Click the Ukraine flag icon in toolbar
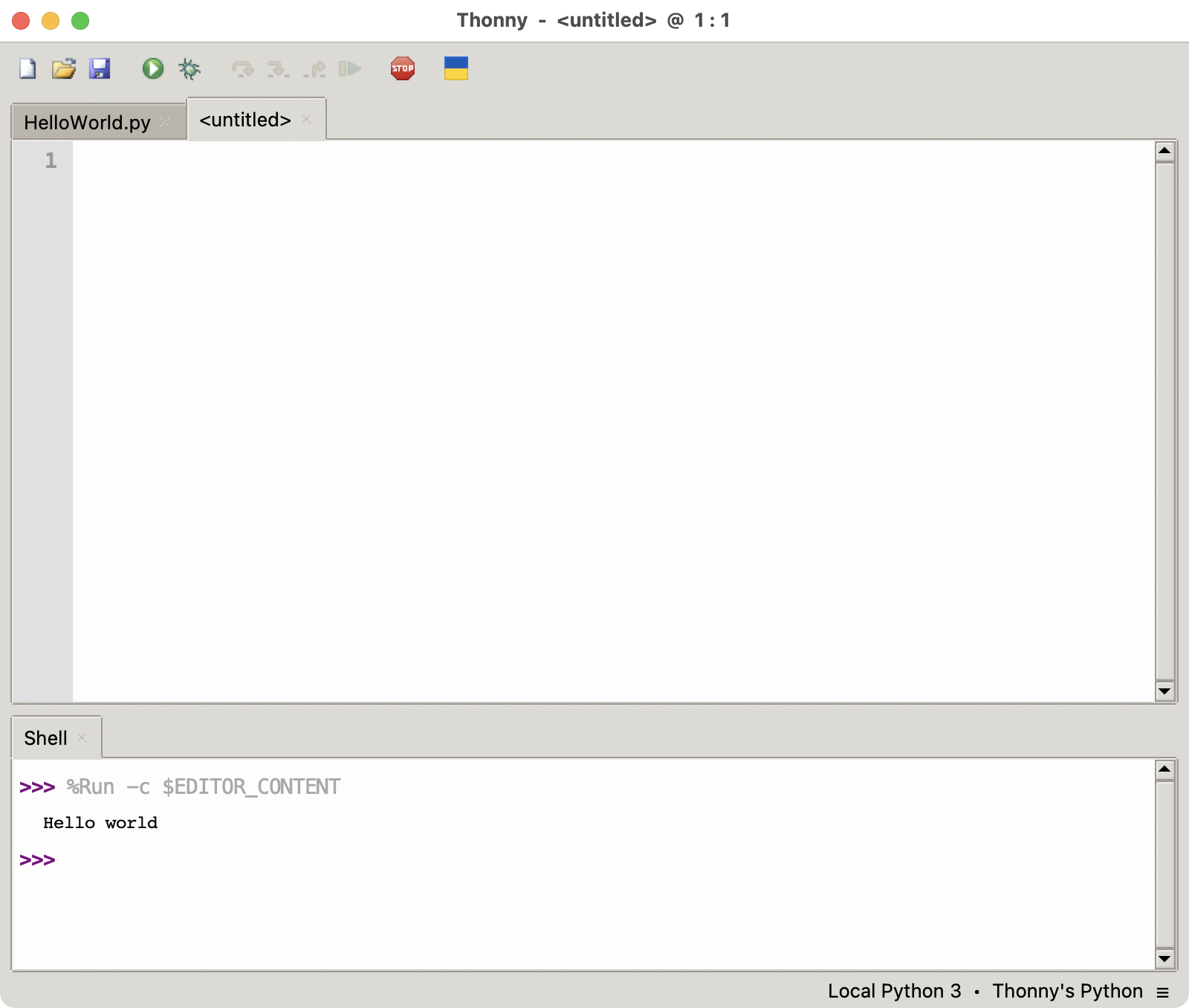 click(456, 69)
